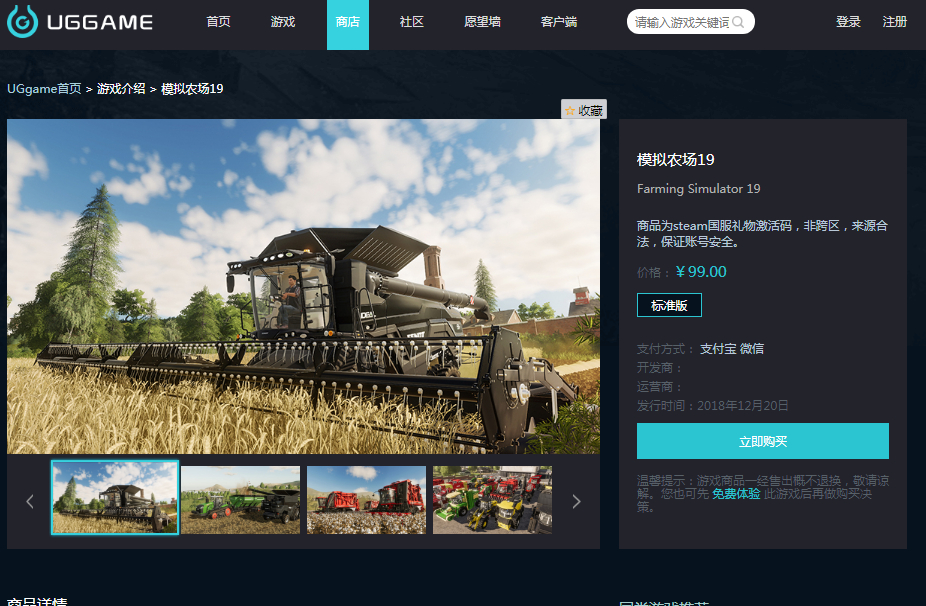
Task: Click the 登录 link
Action: point(848,22)
